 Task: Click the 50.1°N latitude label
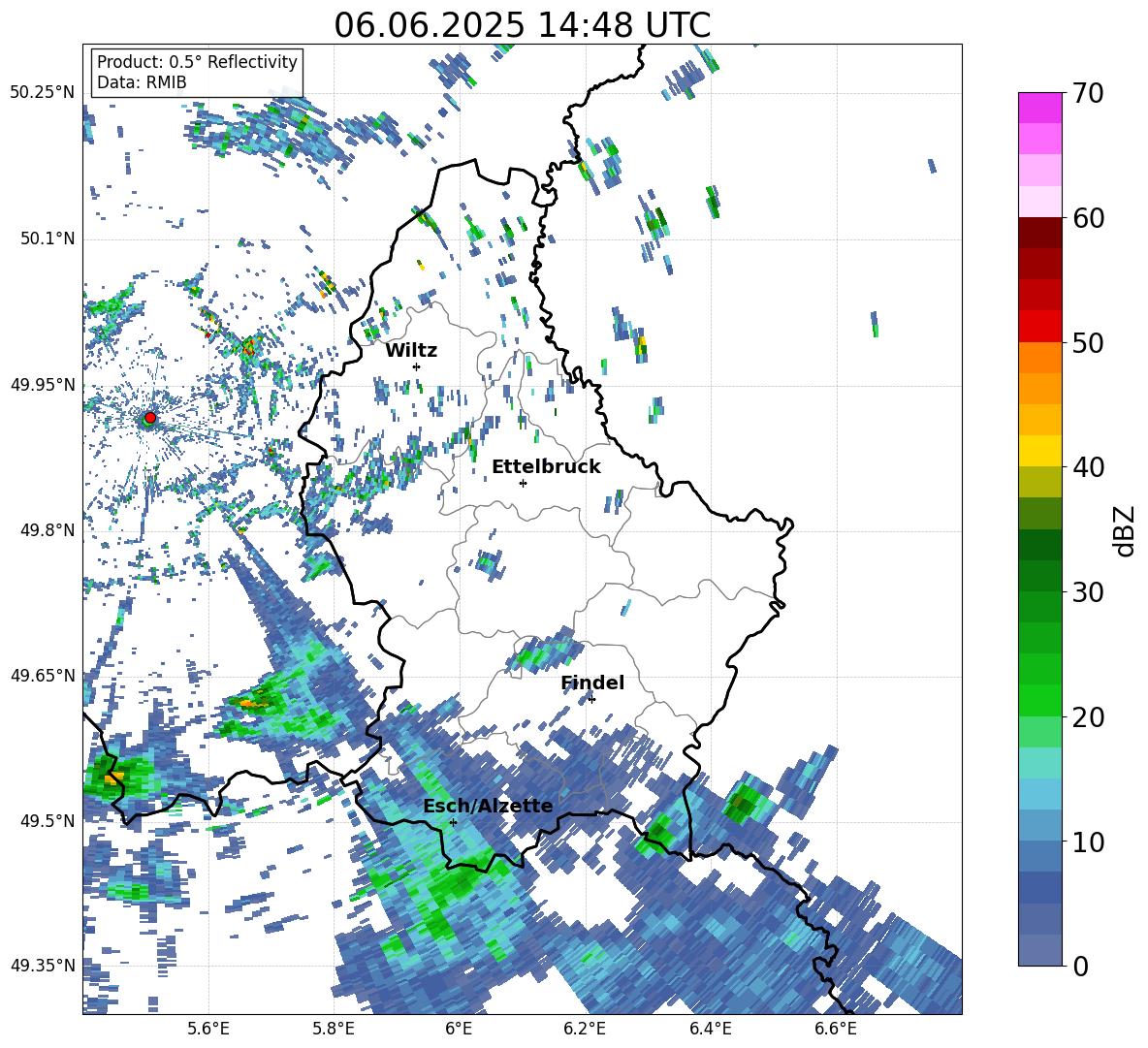click(48, 238)
